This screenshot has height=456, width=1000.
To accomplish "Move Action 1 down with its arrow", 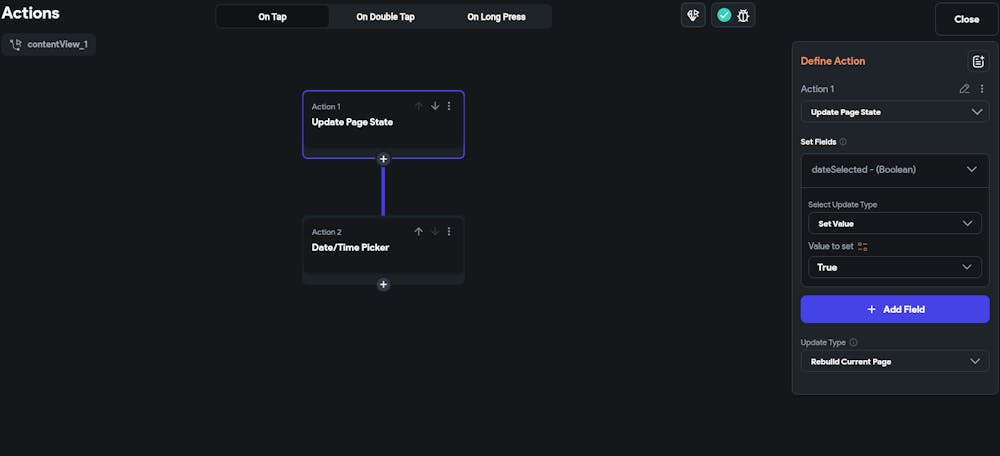I will (x=435, y=106).
